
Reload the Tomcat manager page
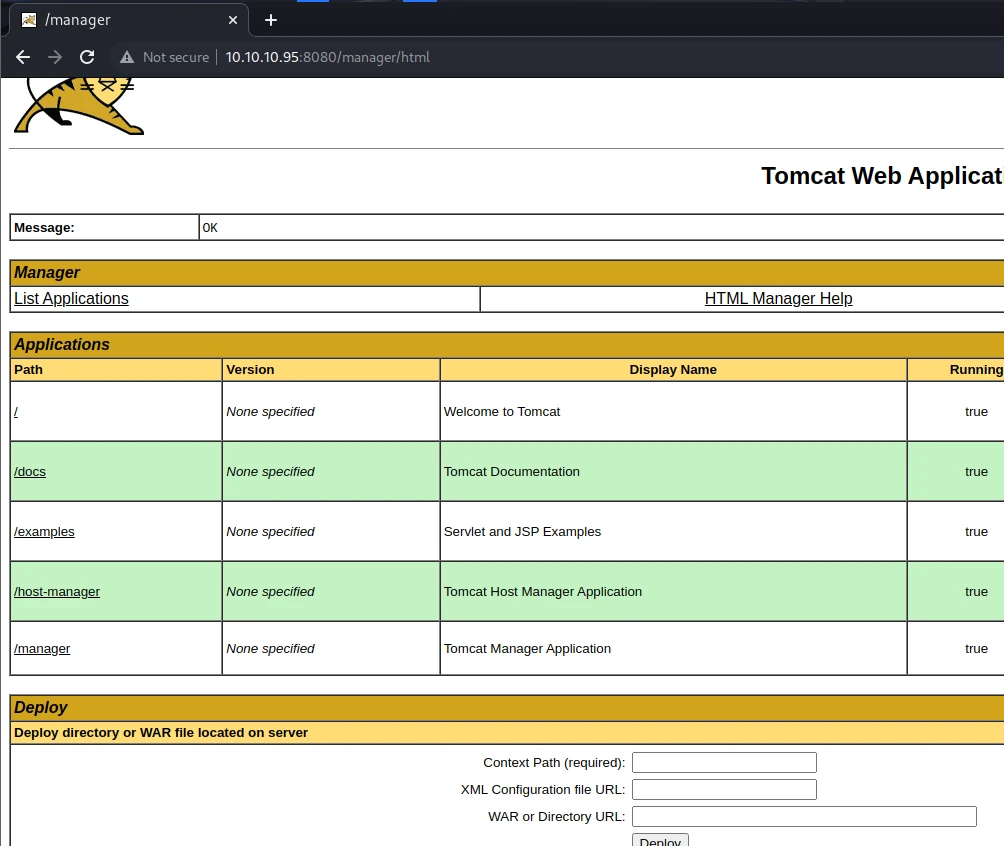pyautogui.click(x=87, y=57)
